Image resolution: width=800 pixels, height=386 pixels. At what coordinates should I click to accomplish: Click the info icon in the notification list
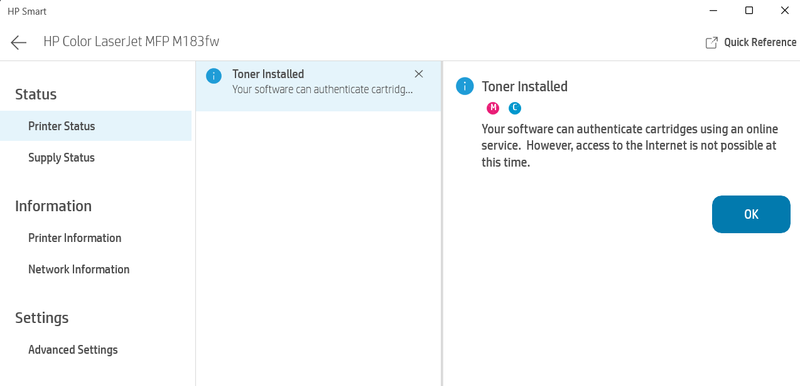[214, 76]
